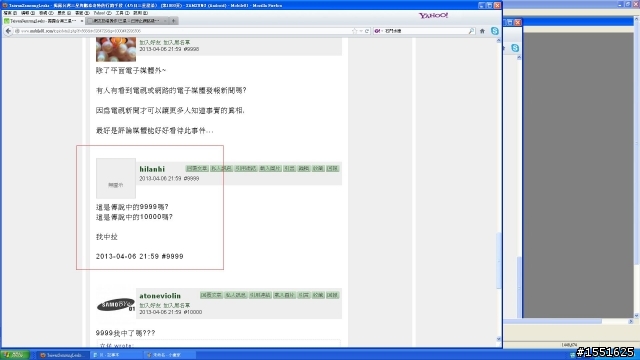
Task: Open the 說明 (Help) menu
Action: (x=140, y=13)
